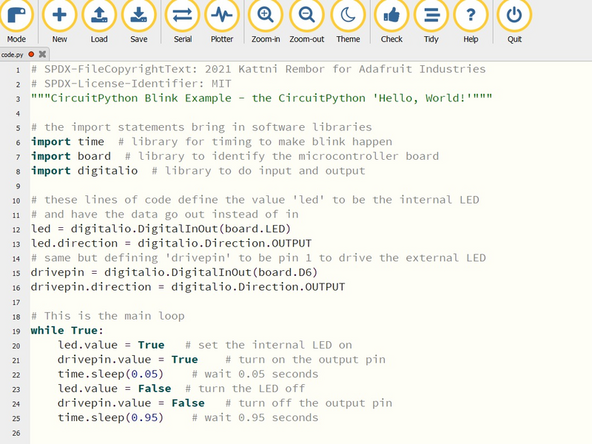Click empty line 26 in editor

coord(310,432)
